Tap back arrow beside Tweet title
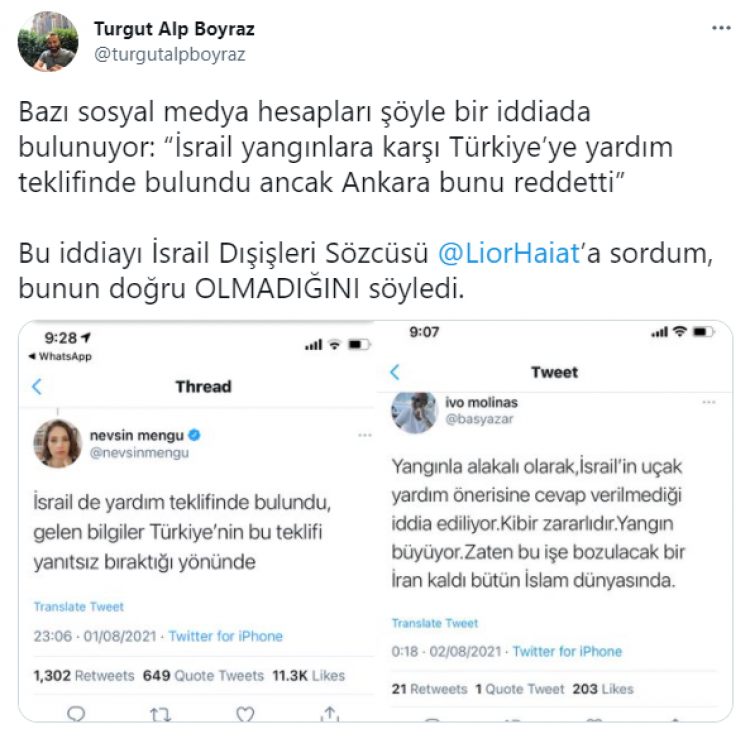Viewport: 750px width, 729px height. [395, 372]
